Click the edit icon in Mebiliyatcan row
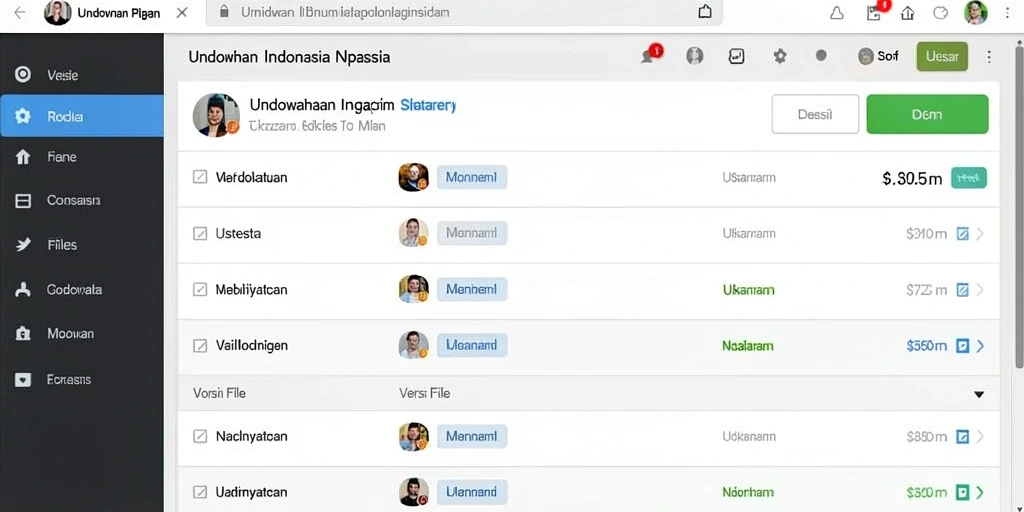This screenshot has width=1024, height=512. coord(962,290)
